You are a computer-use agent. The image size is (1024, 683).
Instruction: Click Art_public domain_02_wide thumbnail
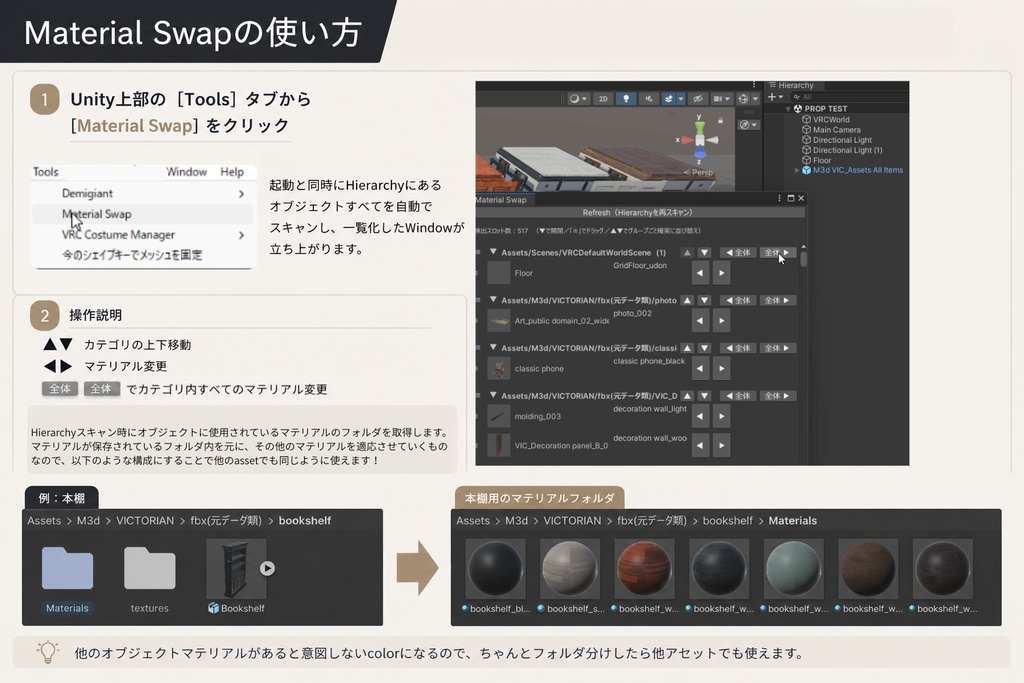pyautogui.click(x=499, y=321)
